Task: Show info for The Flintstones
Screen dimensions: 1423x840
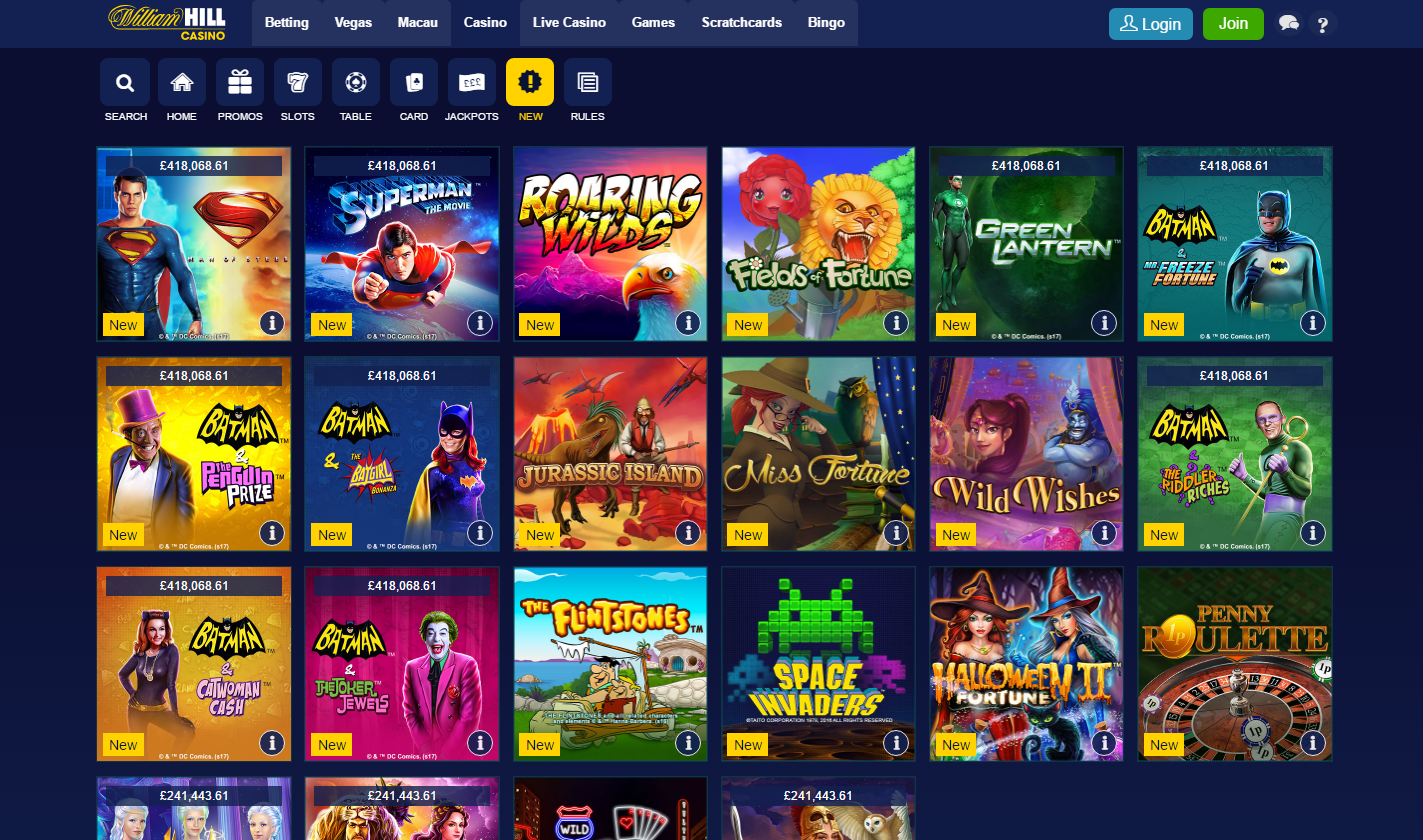Action: (x=688, y=743)
